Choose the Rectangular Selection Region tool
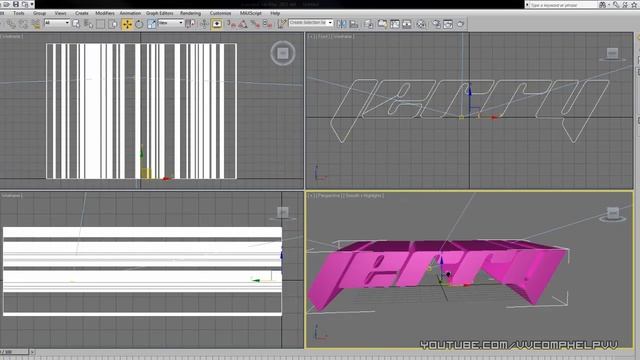Screen dimensions: 640x360 coord(100,24)
